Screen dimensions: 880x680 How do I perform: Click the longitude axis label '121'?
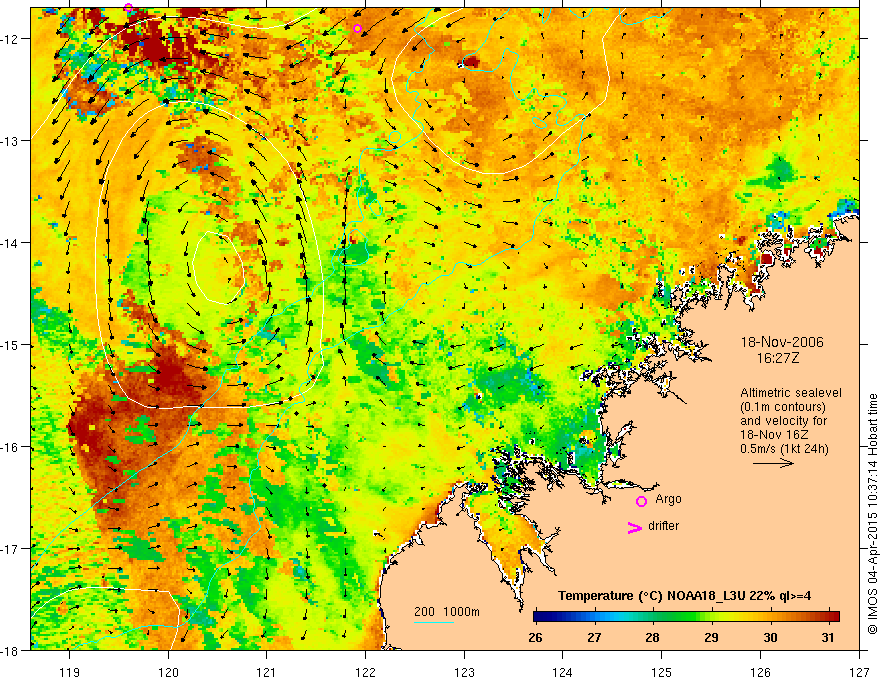point(266,672)
